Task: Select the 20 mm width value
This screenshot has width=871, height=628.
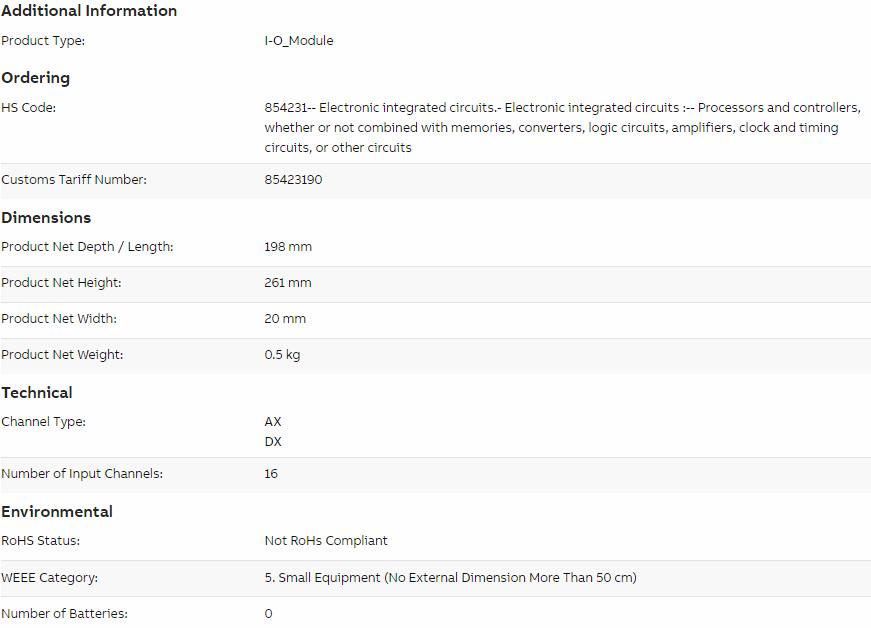Action: tap(285, 319)
